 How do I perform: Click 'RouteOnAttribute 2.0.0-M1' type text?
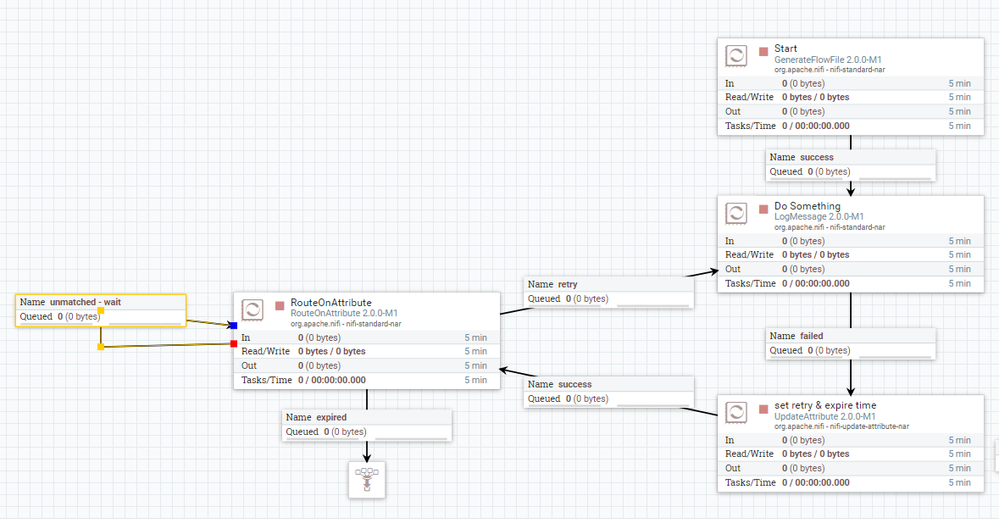[344, 313]
